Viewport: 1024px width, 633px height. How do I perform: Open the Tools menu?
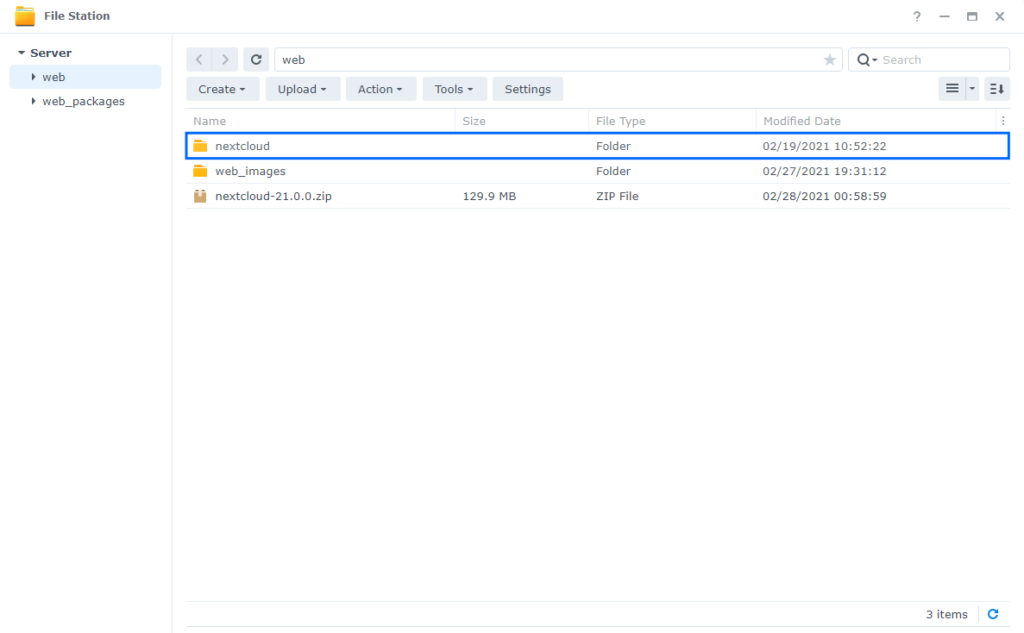click(454, 88)
